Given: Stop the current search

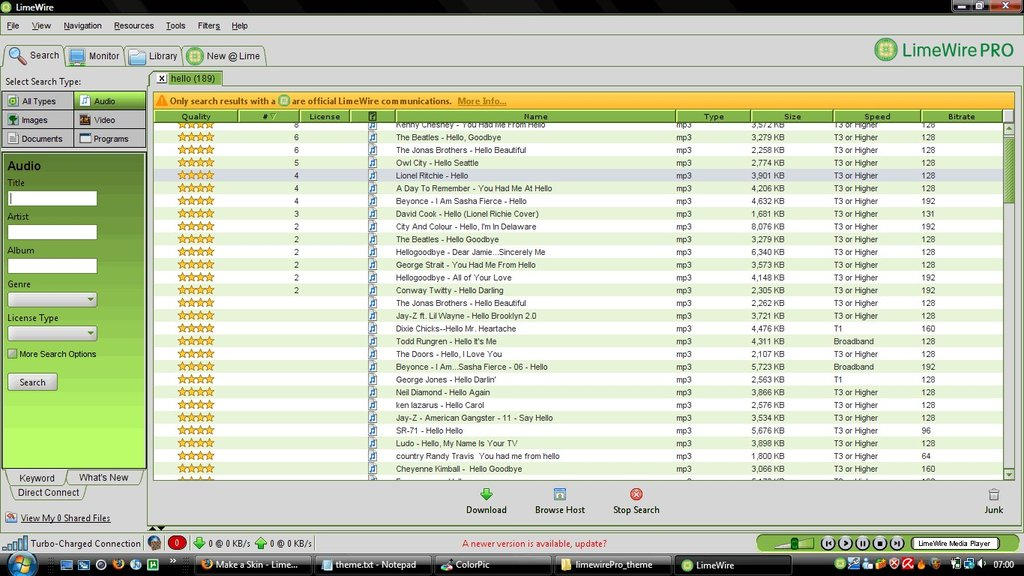Looking at the screenshot, I should click(635, 501).
